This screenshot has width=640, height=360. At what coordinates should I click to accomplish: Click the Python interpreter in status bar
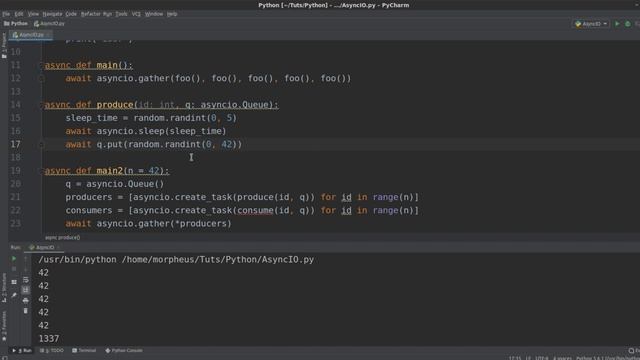tap(607, 358)
